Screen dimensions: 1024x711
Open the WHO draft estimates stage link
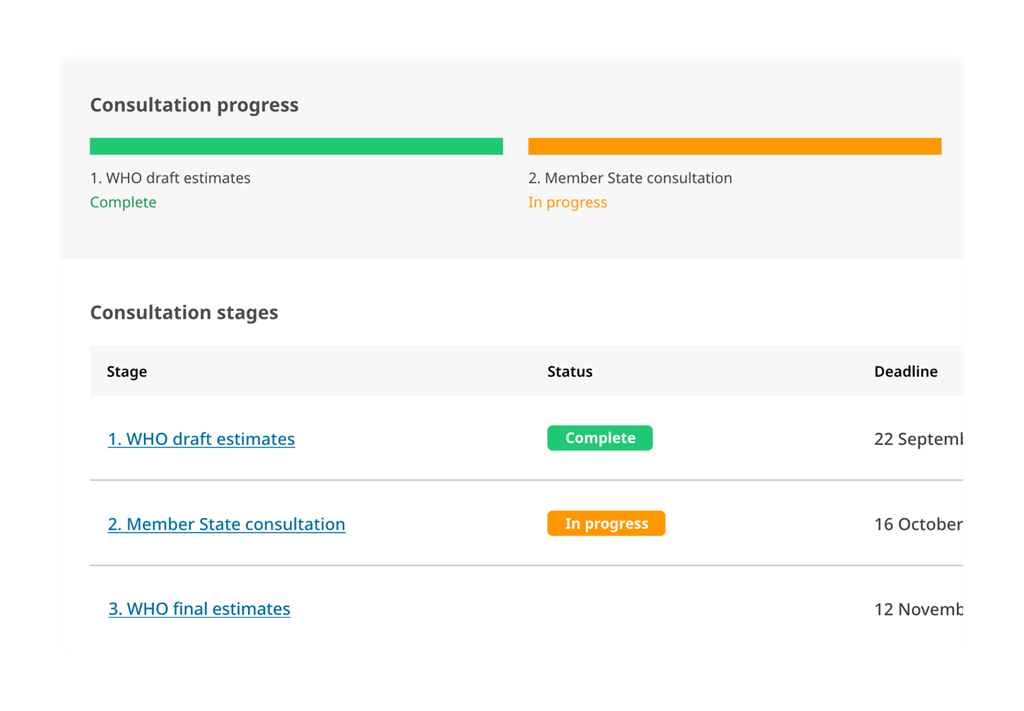click(x=201, y=438)
